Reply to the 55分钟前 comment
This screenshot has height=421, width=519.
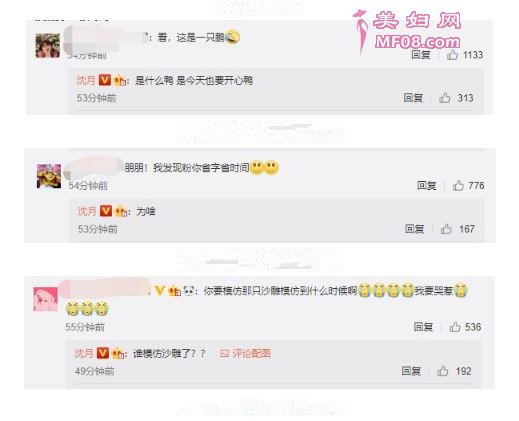tap(423, 327)
